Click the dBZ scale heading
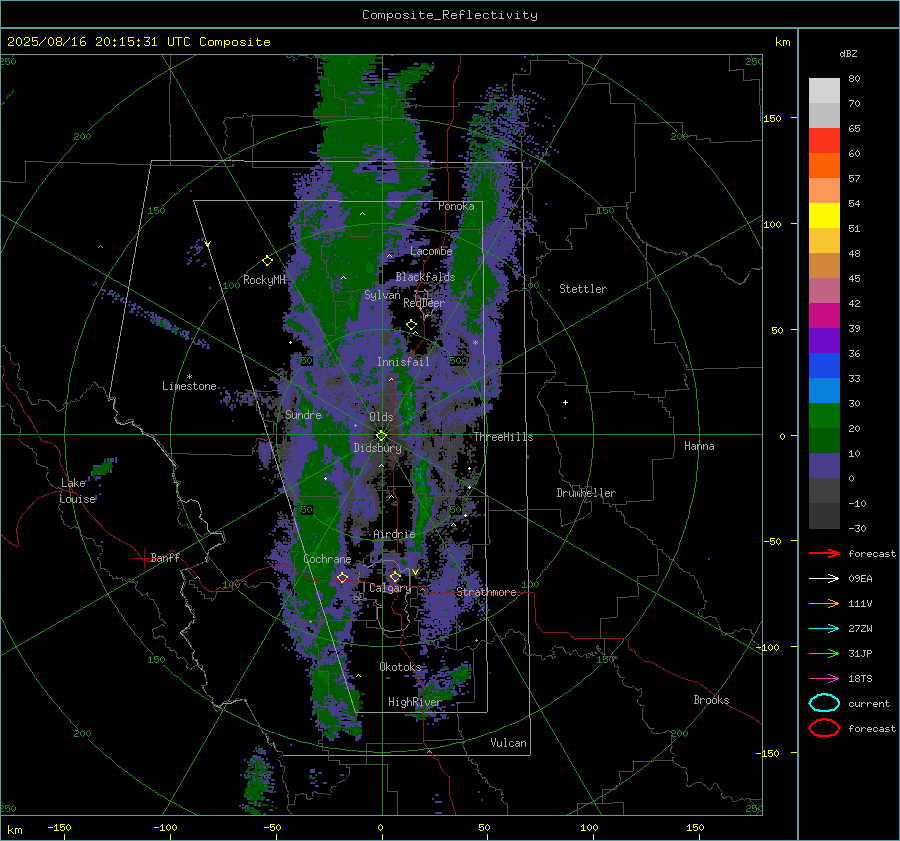The height and width of the screenshot is (841, 900). tap(848, 54)
